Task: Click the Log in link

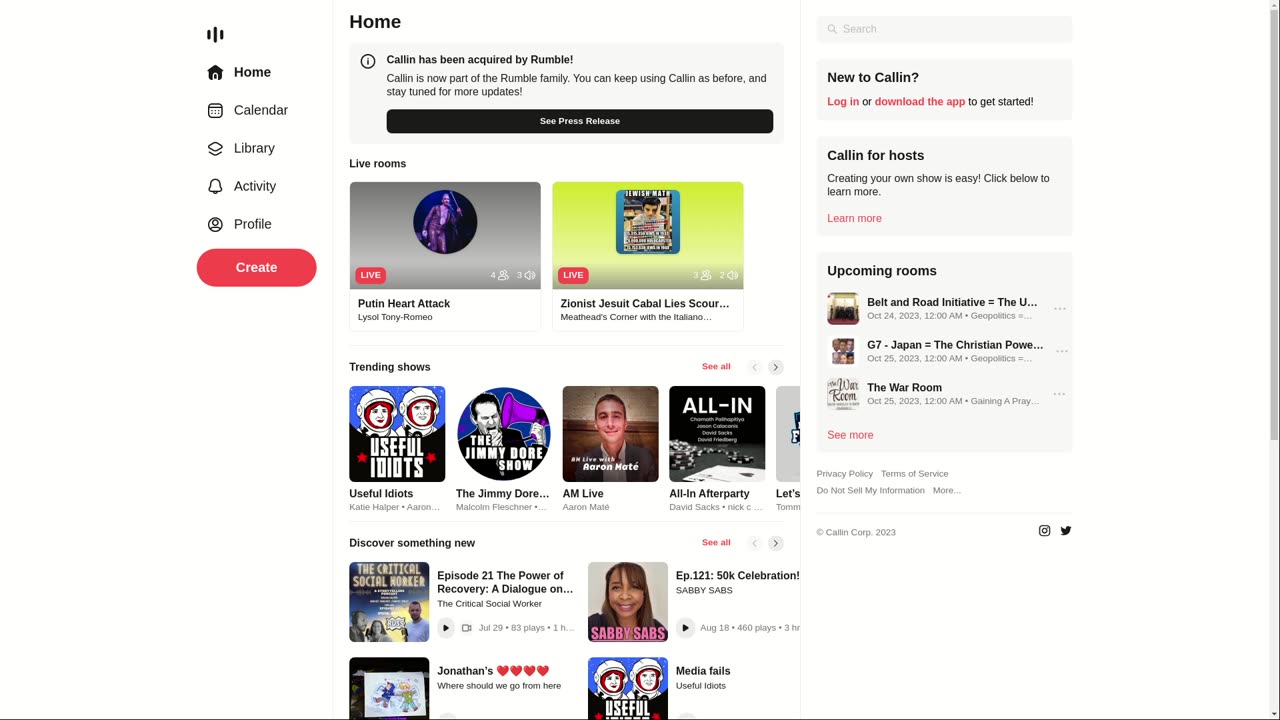Action: 843,102
